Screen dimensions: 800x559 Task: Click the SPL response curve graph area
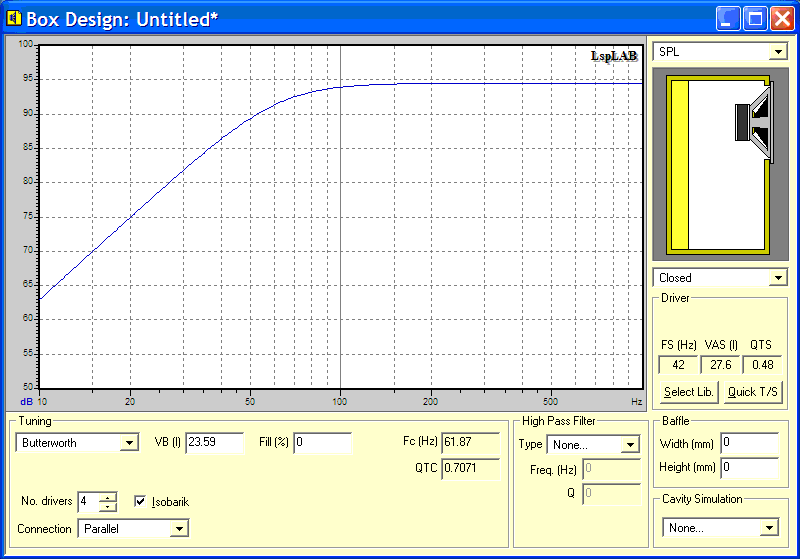point(341,217)
